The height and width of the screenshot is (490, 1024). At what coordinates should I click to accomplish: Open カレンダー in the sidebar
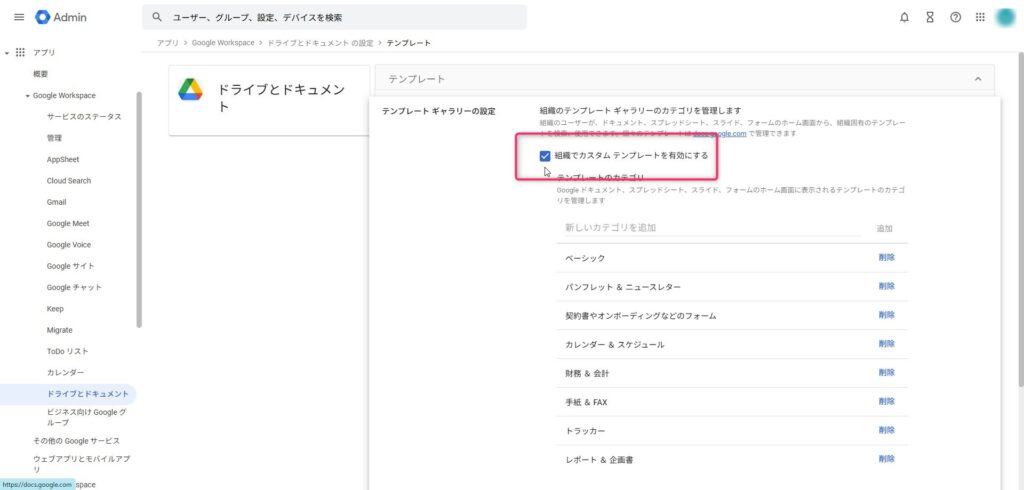(65, 373)
